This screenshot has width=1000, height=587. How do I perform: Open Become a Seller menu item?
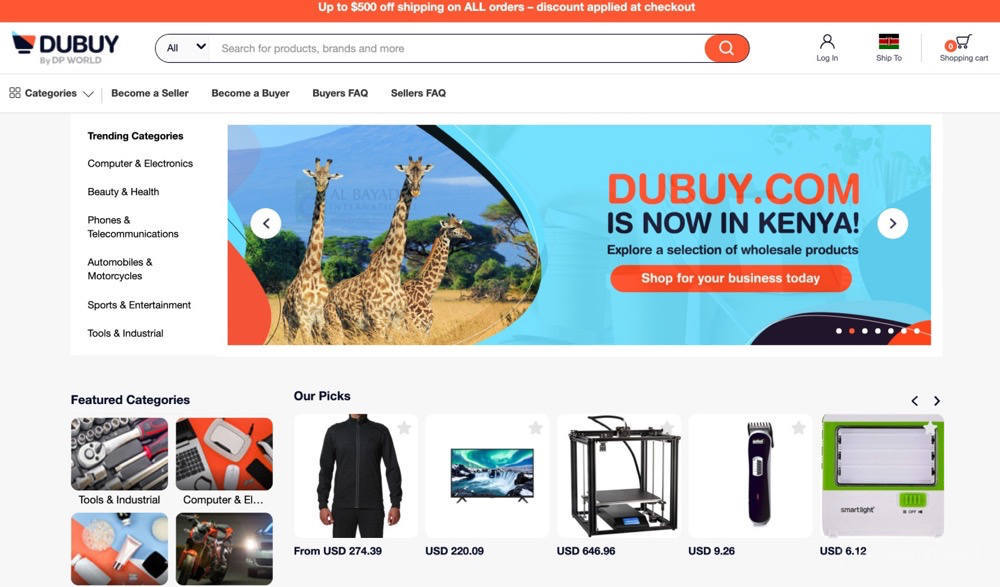tap(150, 93)
